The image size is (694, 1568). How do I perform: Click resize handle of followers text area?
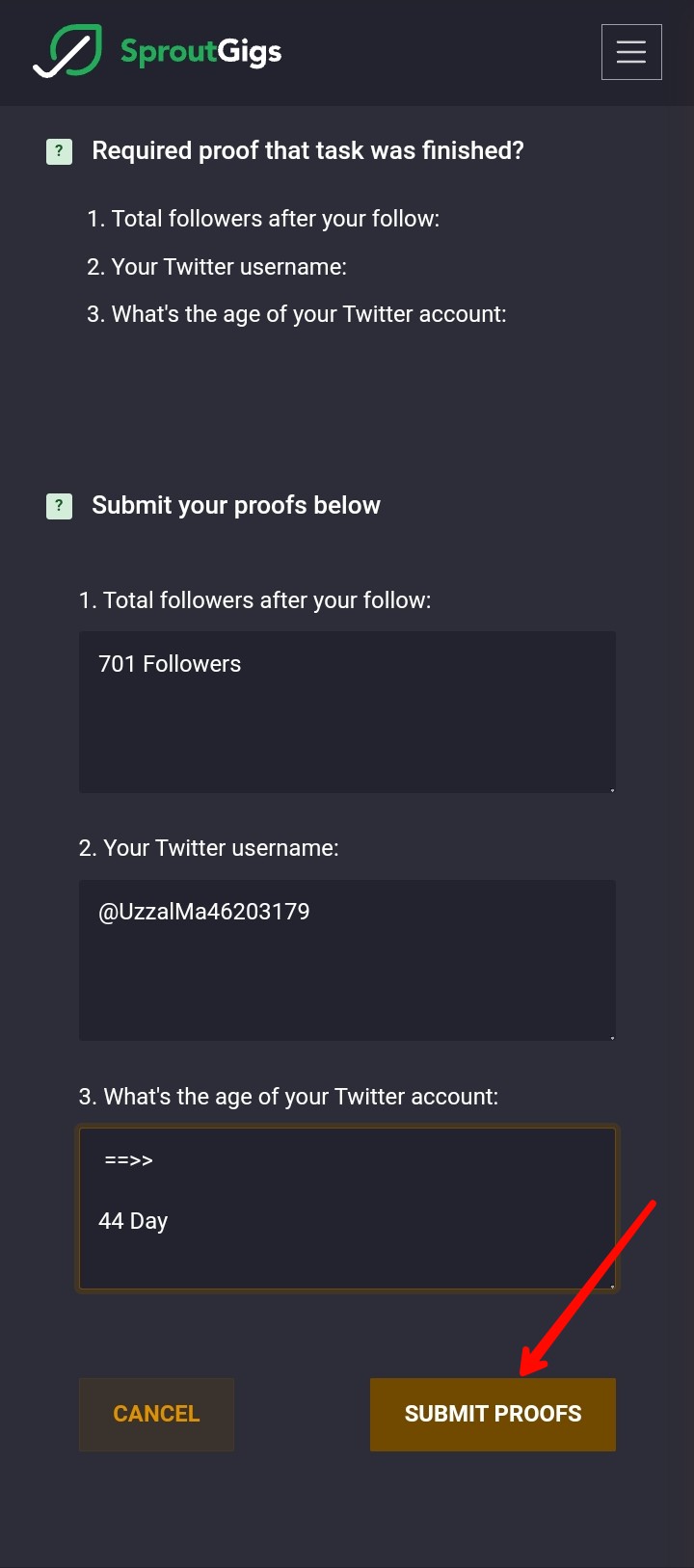pos(611,788)
